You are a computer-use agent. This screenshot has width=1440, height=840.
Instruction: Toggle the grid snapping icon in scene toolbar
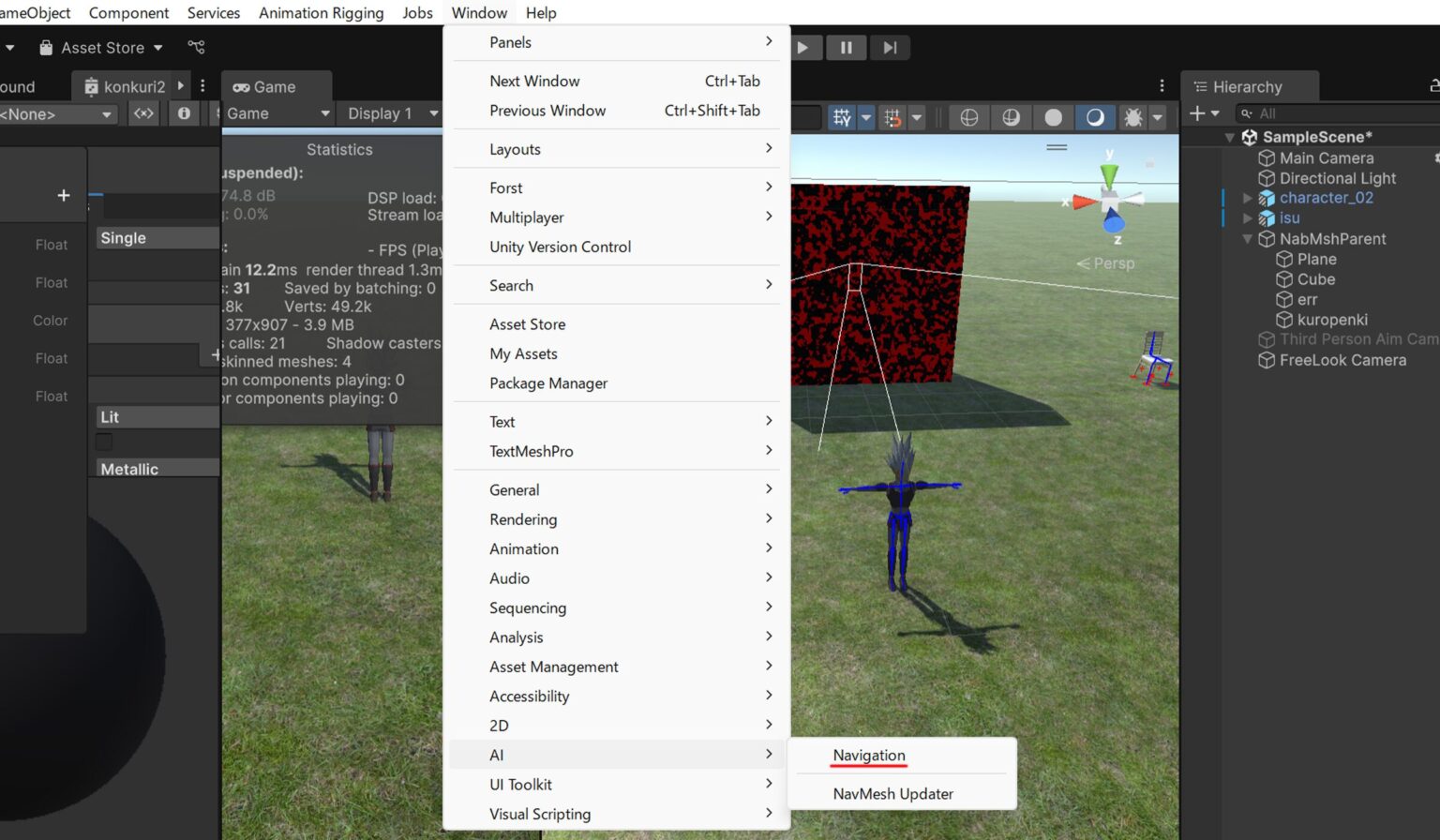pyautogui.click(x=842, y=116)
